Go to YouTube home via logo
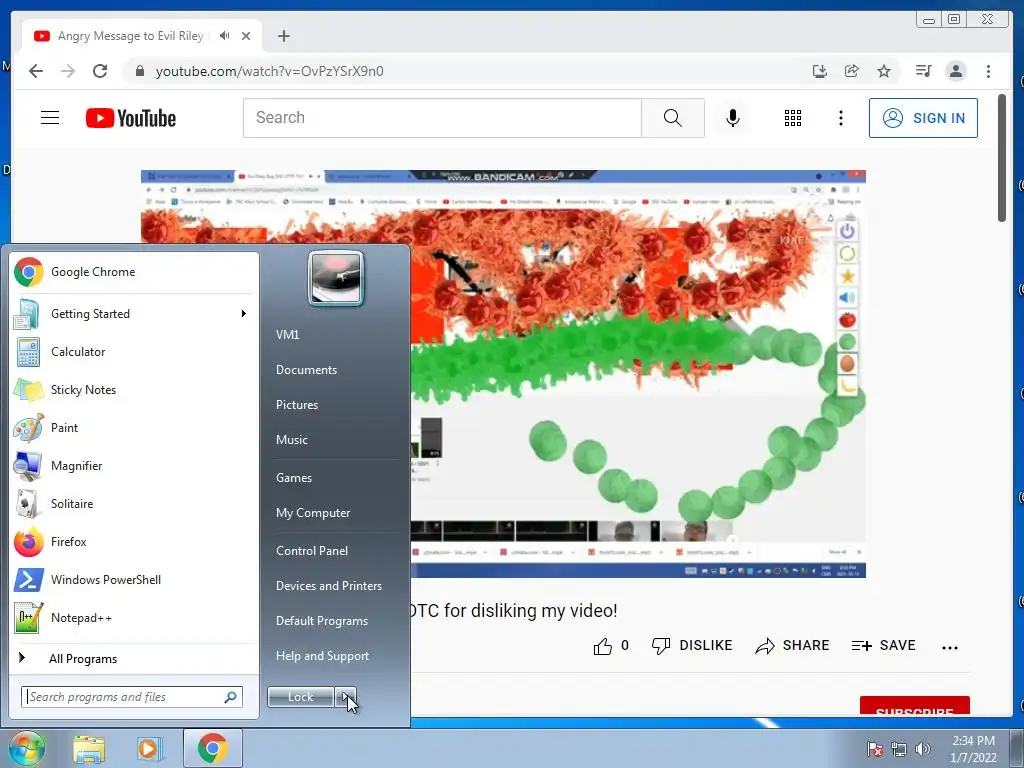The width and height of the screenshot is (1024, 768). [131, 118]
